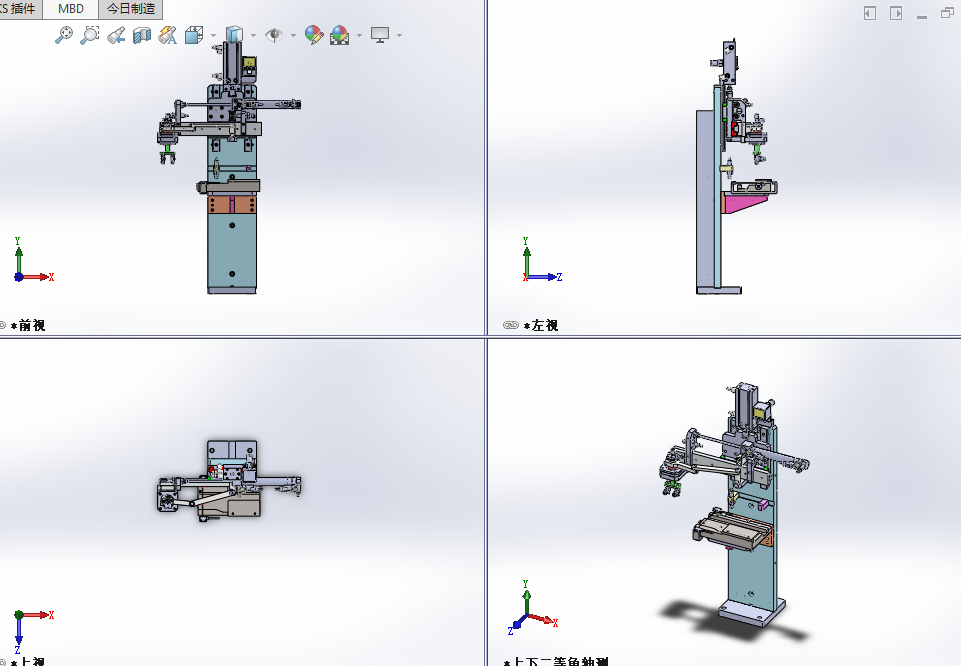The image size is (961, 666).
Task: Open Dynamic Annotation Views
Action: click(x=167, y=35)
